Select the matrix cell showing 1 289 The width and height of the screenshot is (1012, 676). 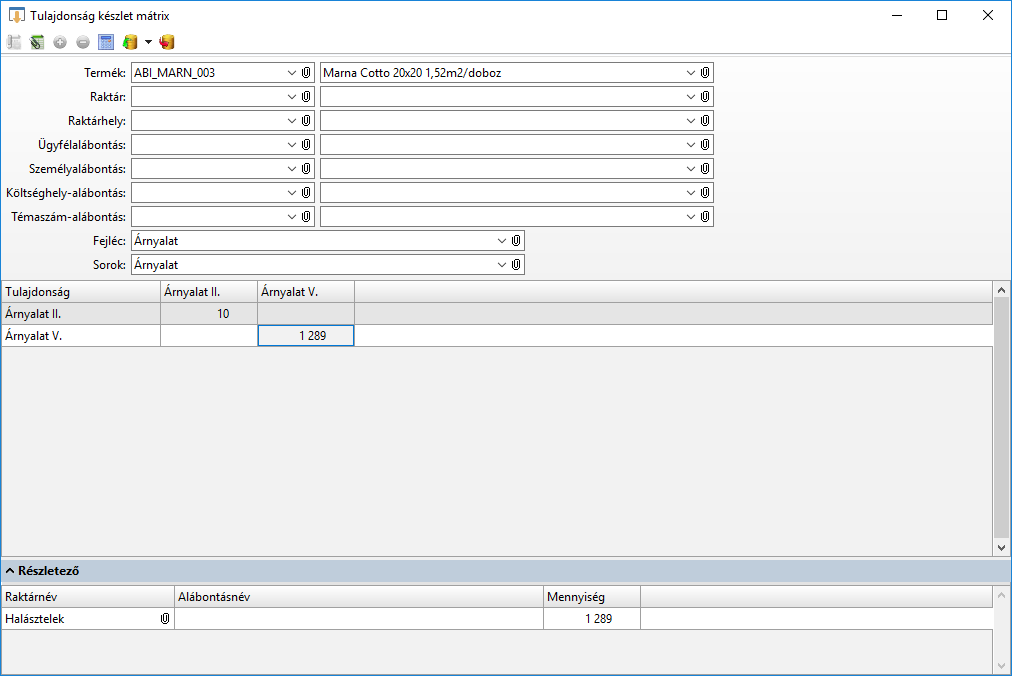click(306, 336)
